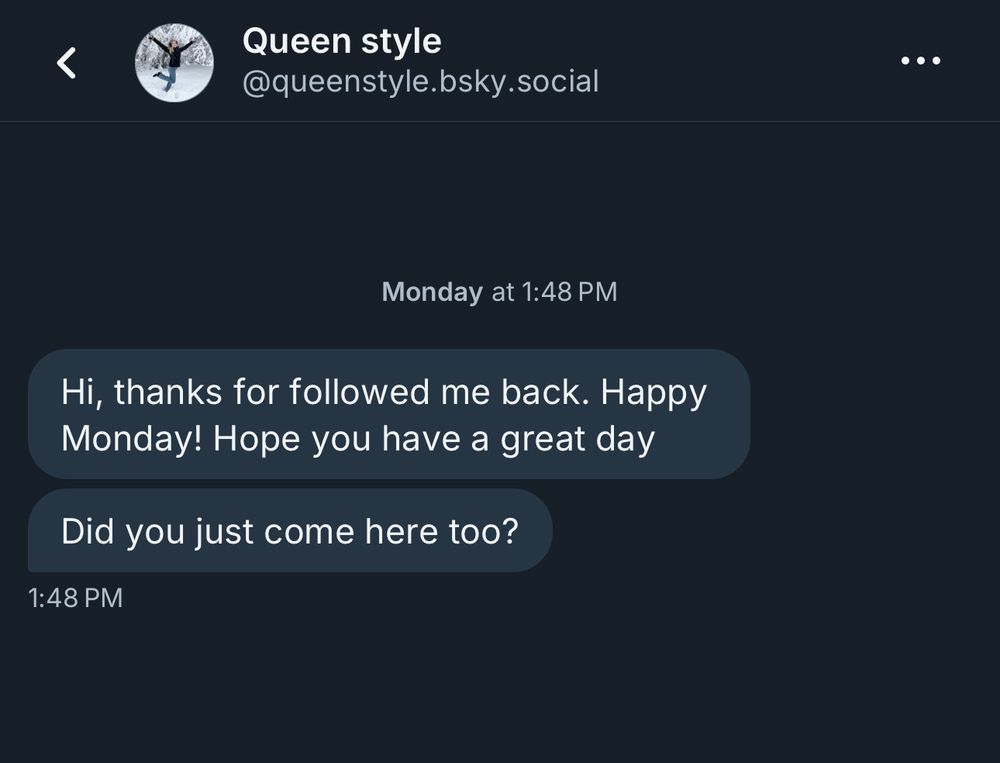Click the word "Hi" starting the first message
The image size is (1000, 763).
point(76,392)
